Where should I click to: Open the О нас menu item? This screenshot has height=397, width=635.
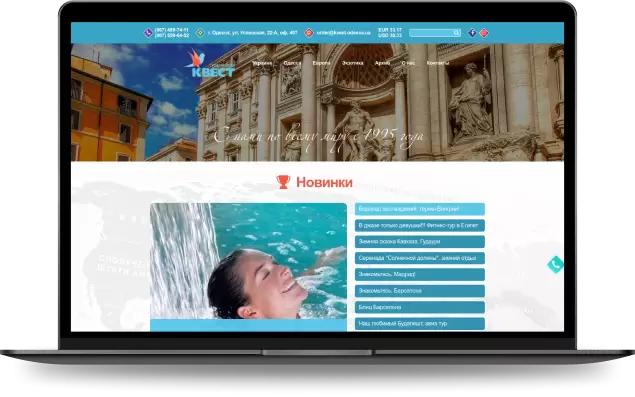tap(408, 63)
